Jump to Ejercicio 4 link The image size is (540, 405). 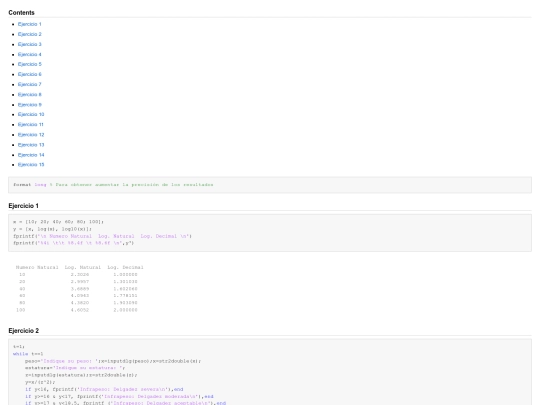(30, 54)
